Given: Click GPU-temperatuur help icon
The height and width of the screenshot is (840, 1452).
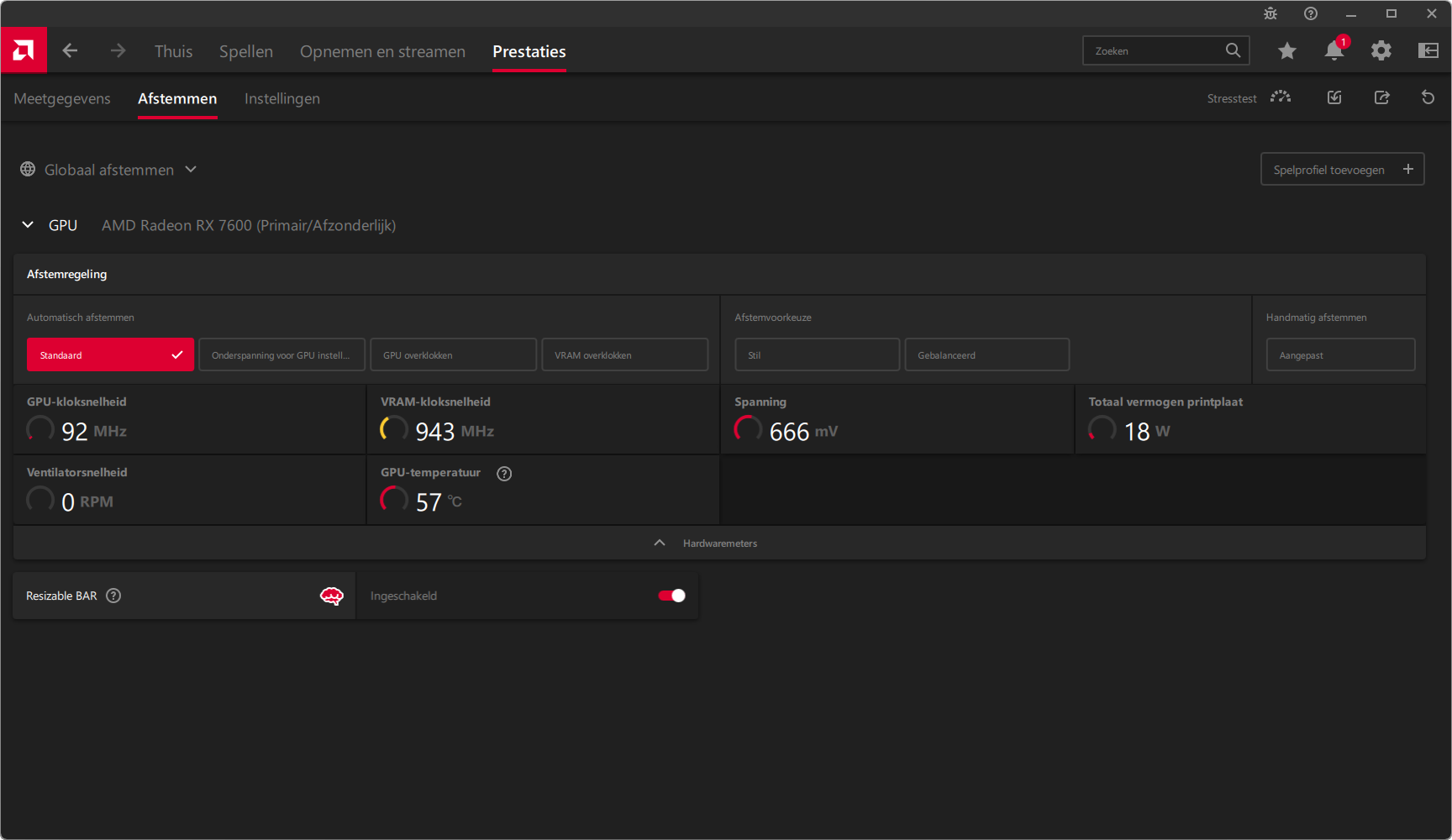Looking at the screenshot, I should point(504,474).
